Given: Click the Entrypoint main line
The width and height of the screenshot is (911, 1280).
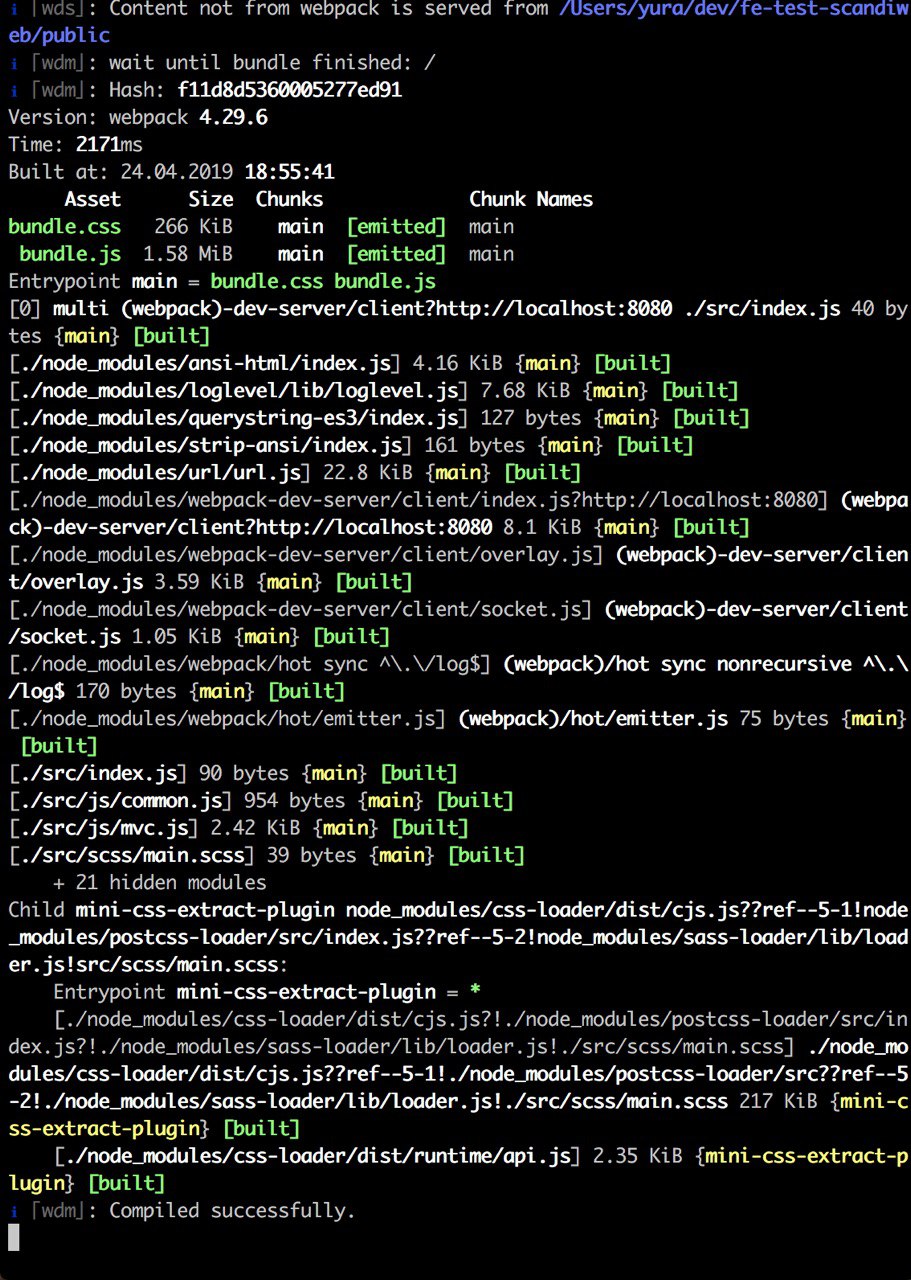Looking at the screenshot, I should click(x=222, y=281).
